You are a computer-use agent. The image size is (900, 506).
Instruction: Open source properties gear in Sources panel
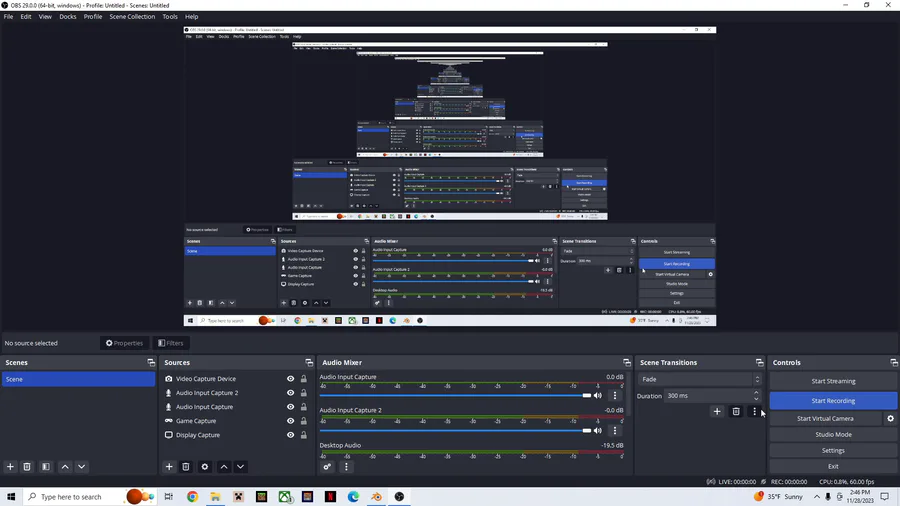(x=204, y=466)
